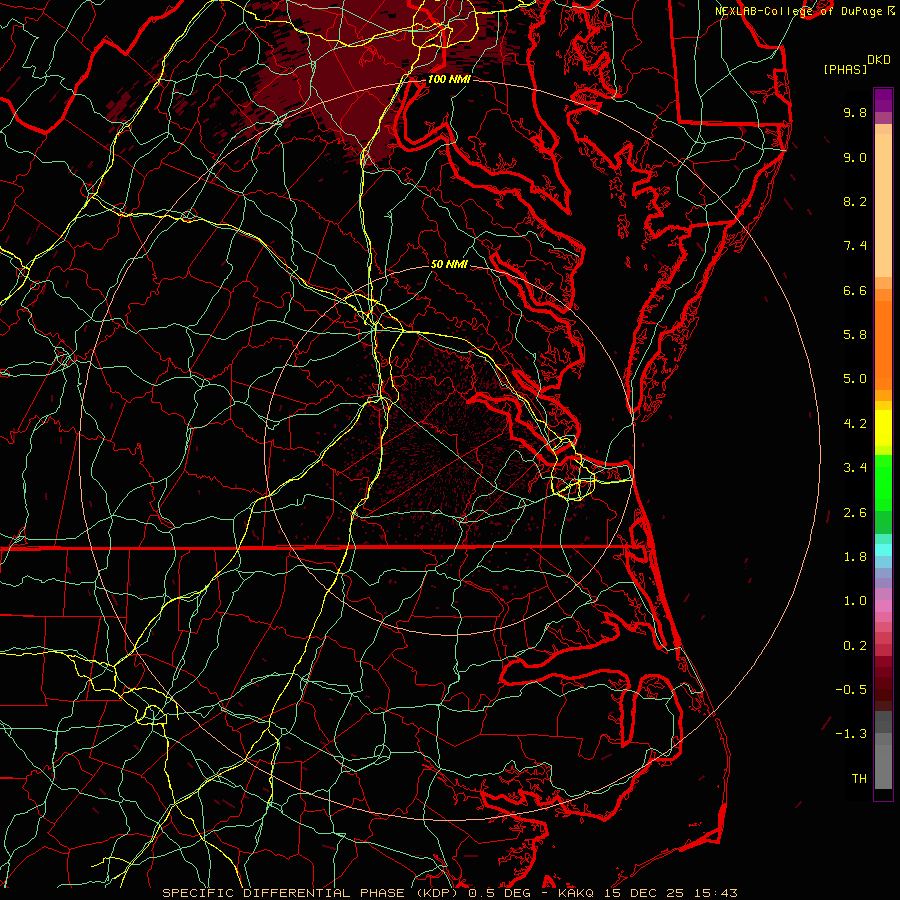
Task: Click the 'DKD' units label above color bar
Action: pos(879,60)
